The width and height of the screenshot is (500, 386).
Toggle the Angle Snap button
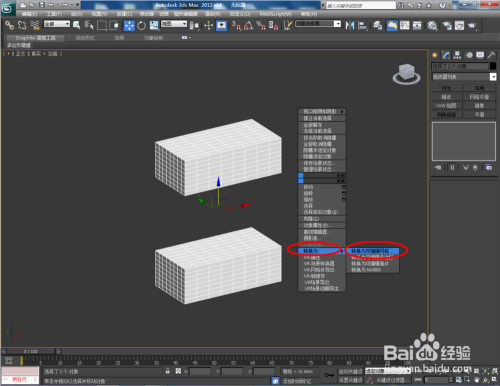click(x=248, y=25)
